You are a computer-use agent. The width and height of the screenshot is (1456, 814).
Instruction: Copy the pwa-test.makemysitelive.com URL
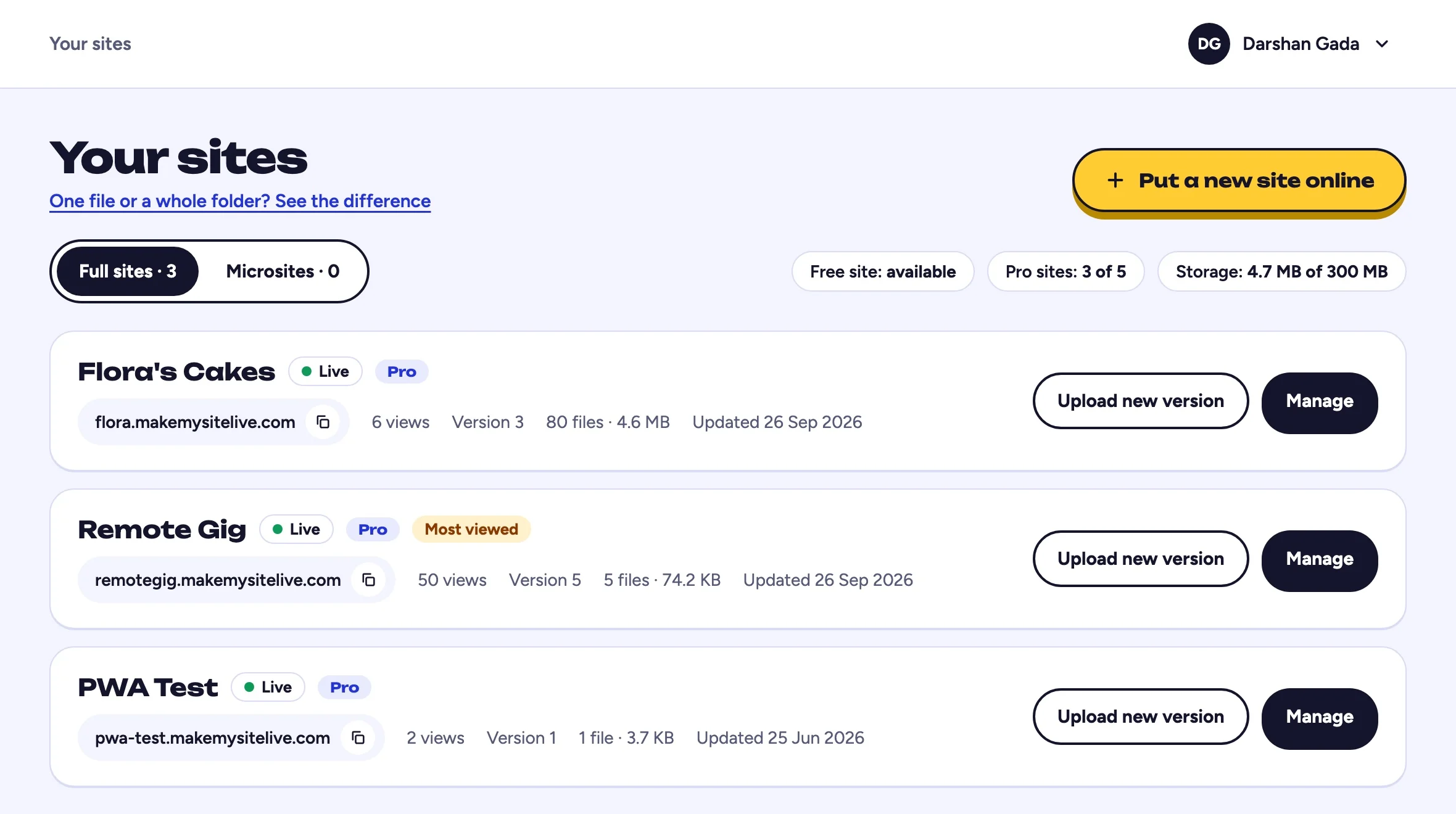point(358,738)
